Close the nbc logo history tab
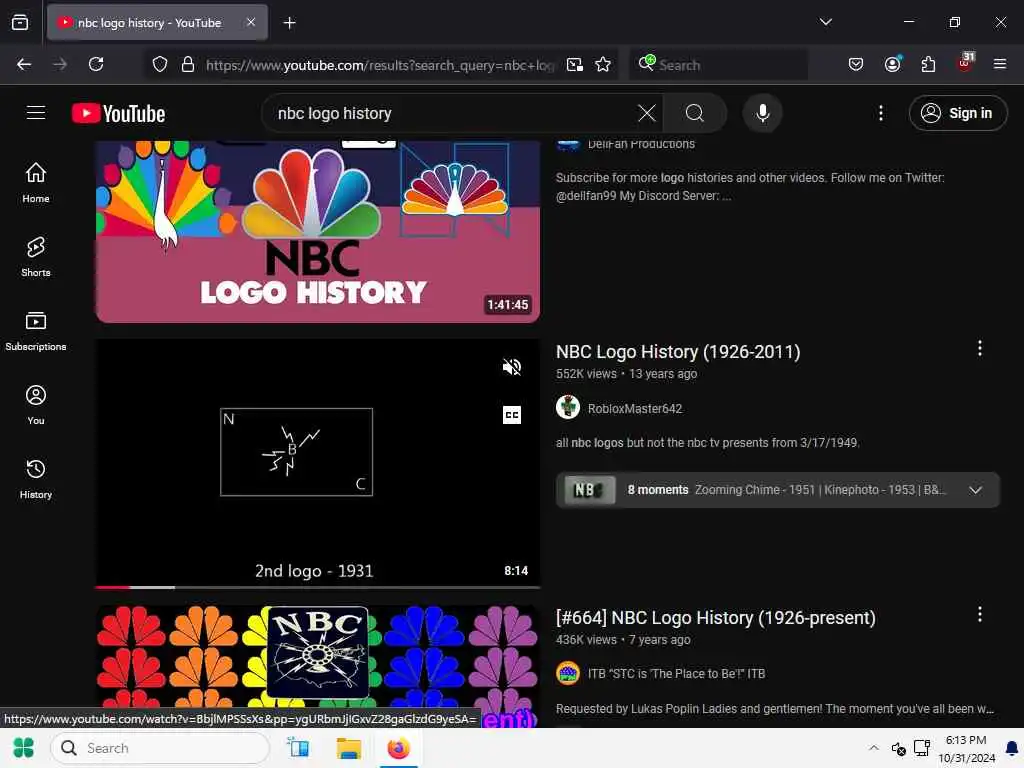1024x768 pixels. click(251, 22)
